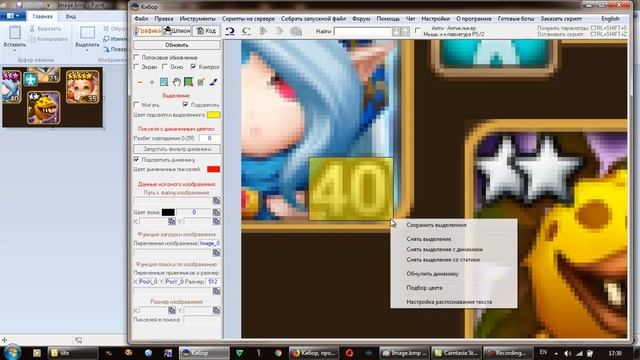The width and height of the screenshot is (640, 360).
Task: Click the red dynamic pixels color swatch
Action: 213,169
